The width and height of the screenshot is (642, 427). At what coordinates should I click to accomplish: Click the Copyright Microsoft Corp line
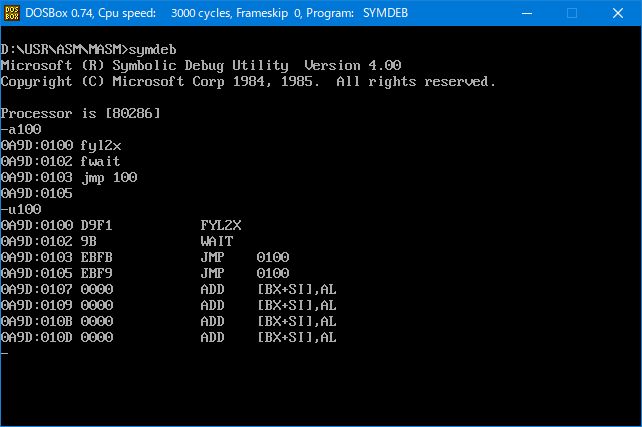pyautogui.click(x=248, y=81)
